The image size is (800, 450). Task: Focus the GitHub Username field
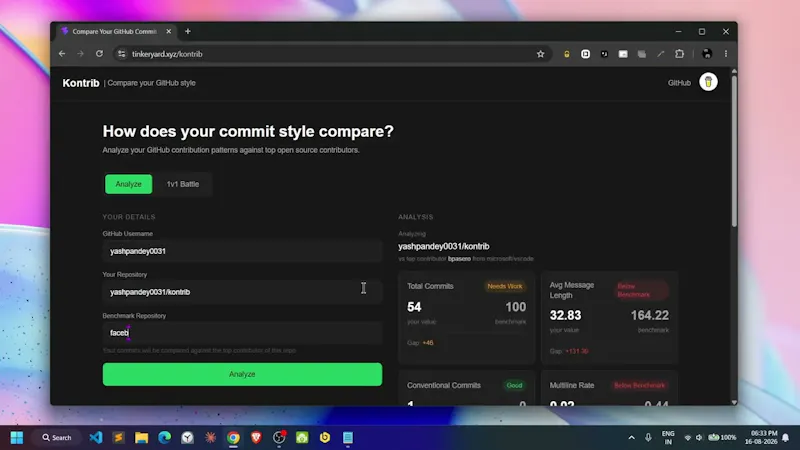click(x=242, y=251)
